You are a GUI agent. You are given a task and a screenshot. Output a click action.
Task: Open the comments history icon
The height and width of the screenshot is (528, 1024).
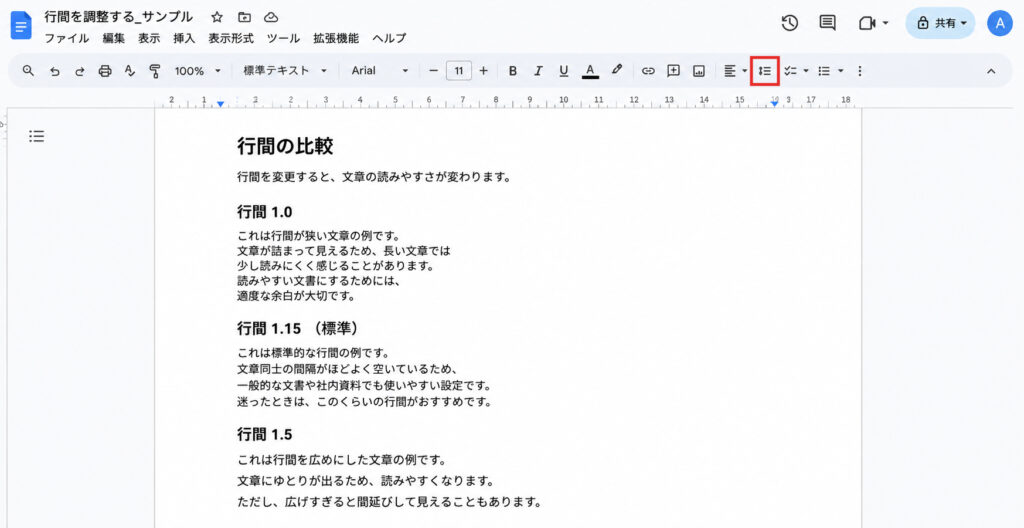[x=827, y=24]
